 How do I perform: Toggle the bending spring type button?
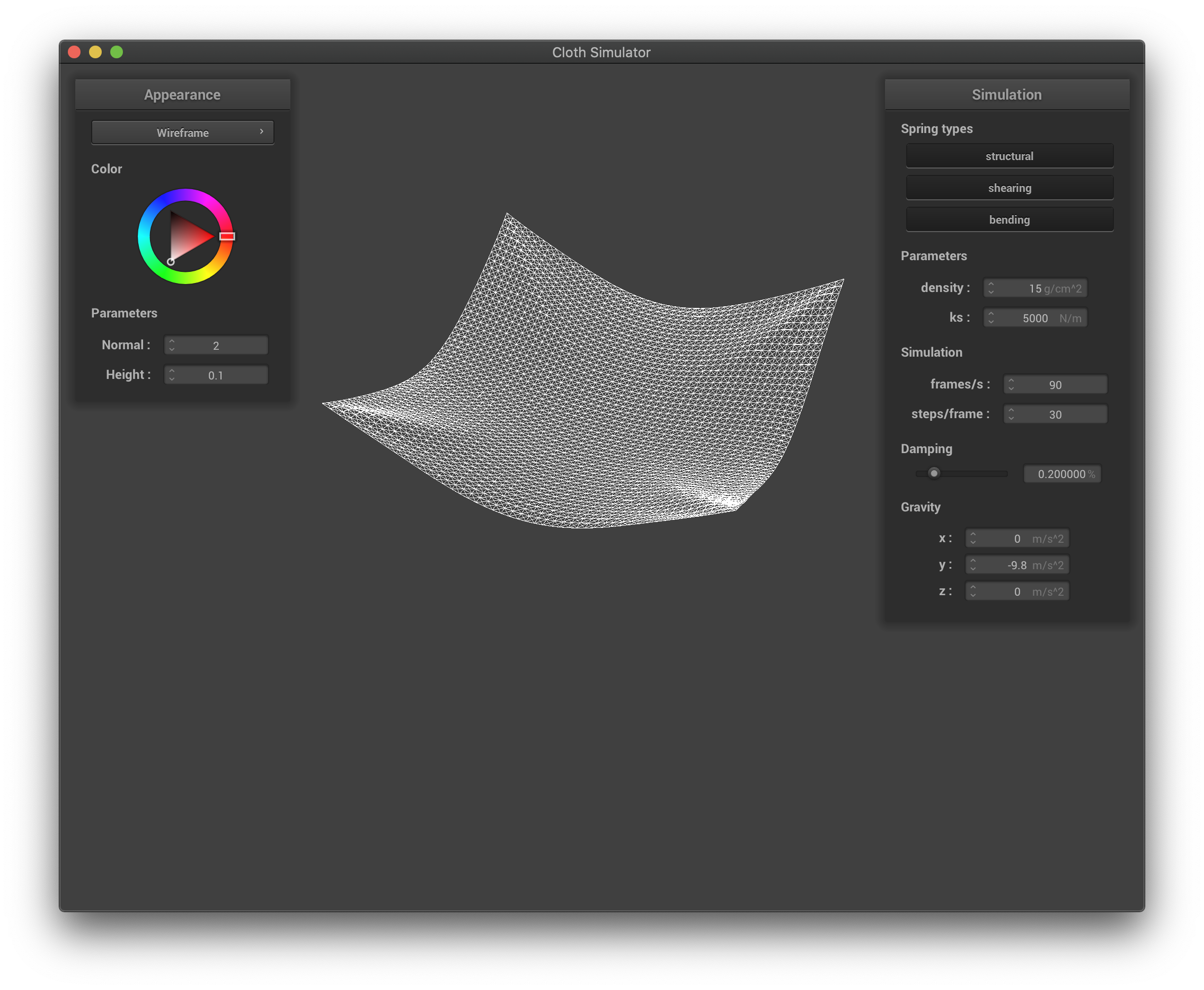1009,219
